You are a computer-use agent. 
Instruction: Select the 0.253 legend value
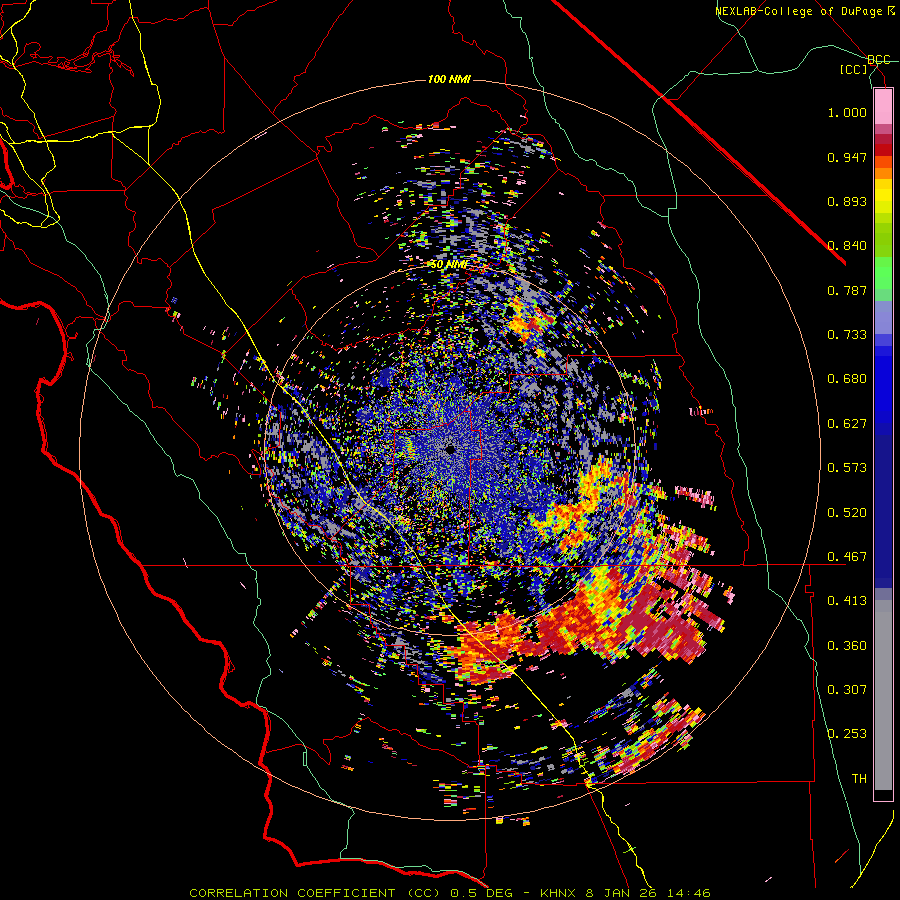[847, 734]
